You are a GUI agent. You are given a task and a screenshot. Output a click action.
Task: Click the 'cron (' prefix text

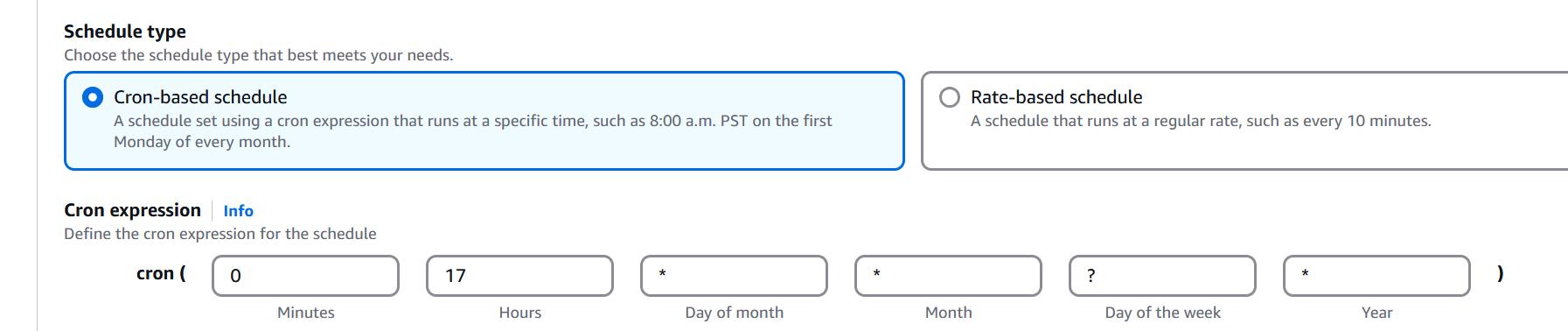(161, 273)
